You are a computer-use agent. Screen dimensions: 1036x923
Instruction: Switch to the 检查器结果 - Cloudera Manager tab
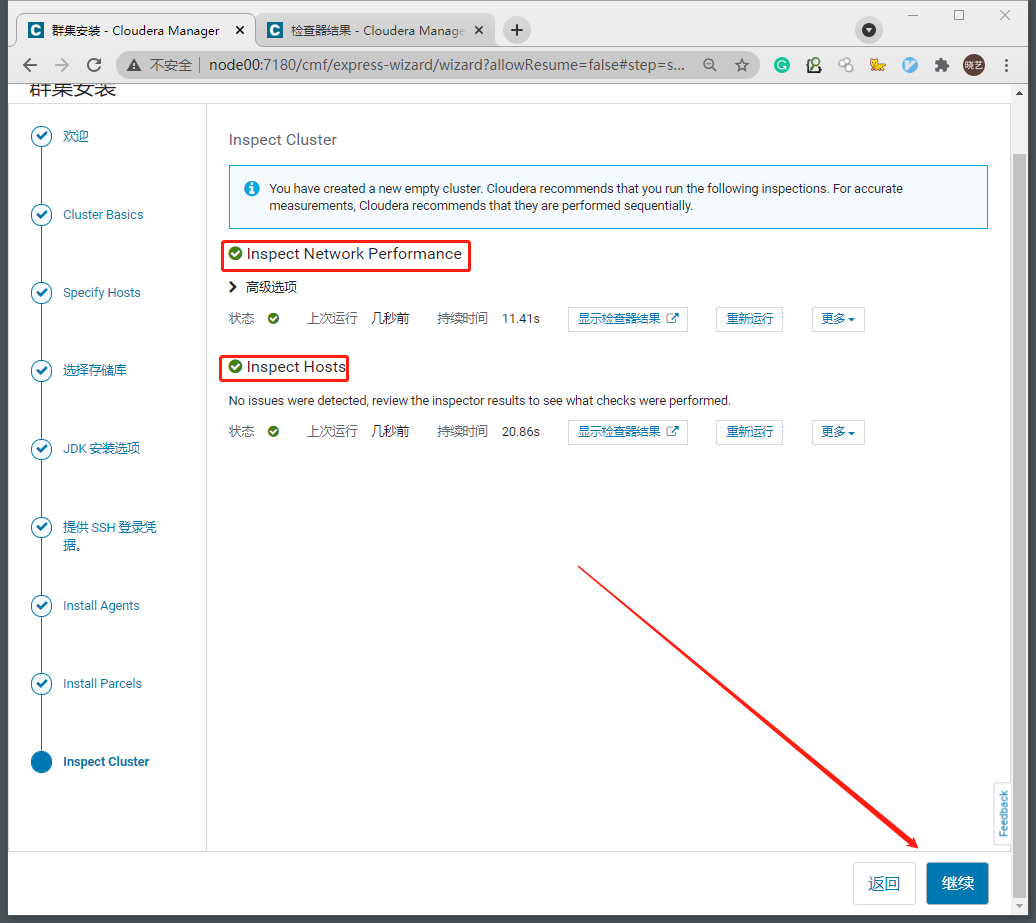coord(375,30)
